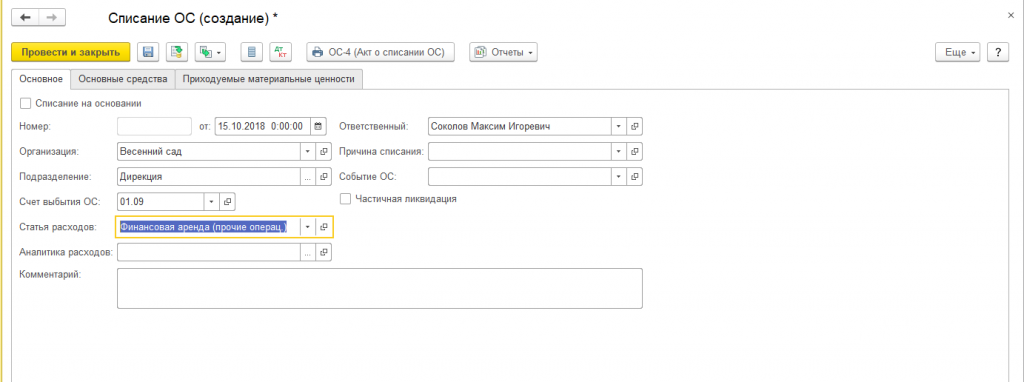Click the Счет выбытия field 01.09
The width and height of the screenshot is (1024, 382).
pos(161,202)
